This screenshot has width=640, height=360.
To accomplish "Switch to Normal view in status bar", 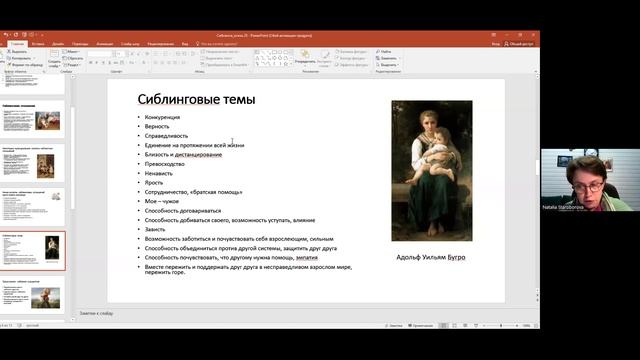I will pos(444,325).
